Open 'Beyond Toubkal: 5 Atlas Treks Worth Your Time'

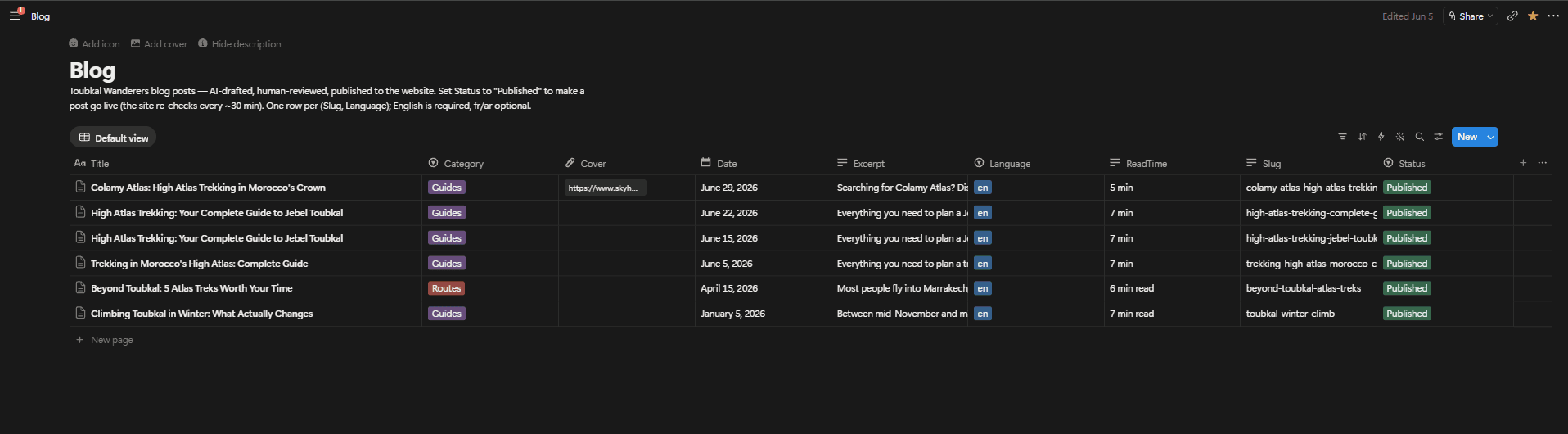(191, 288)
